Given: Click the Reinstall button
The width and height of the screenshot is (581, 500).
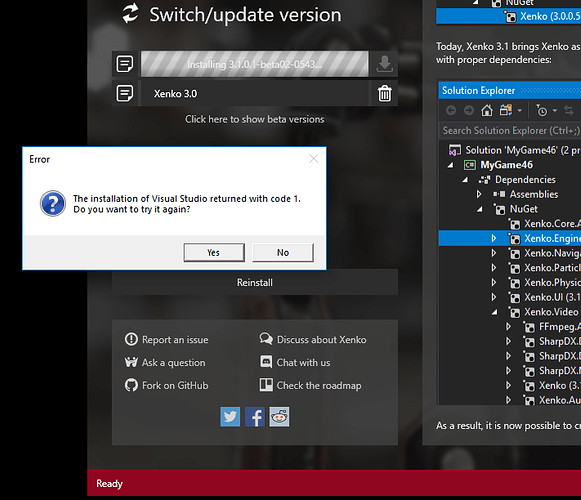Looking at the screenshot, I should pyautogui.click(x=255, y=282).
